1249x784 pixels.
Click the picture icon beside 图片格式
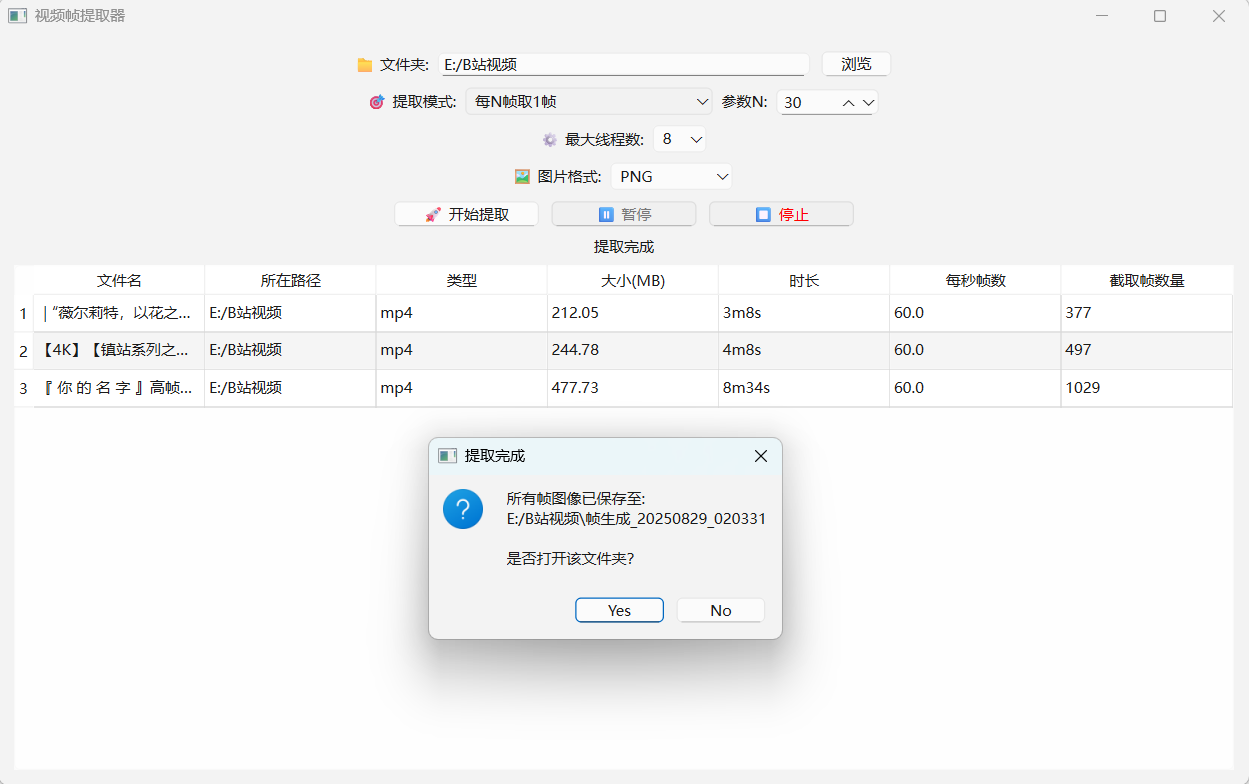(522, 177)
